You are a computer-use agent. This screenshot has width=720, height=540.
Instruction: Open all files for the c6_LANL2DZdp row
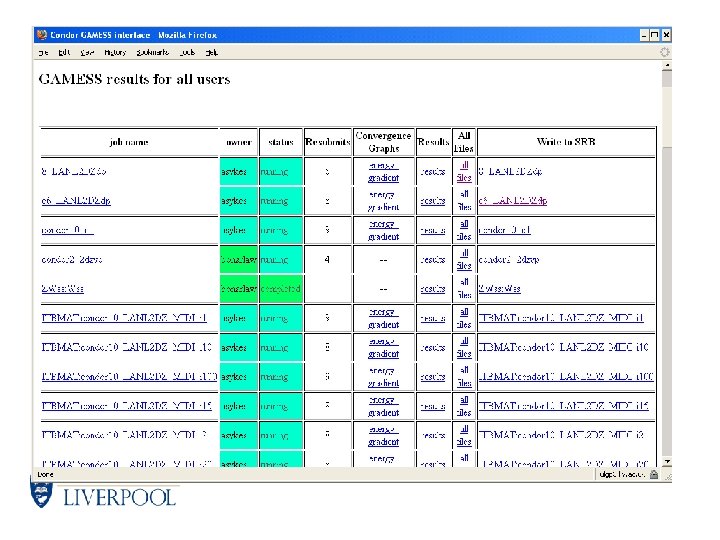tap(464, 201)
